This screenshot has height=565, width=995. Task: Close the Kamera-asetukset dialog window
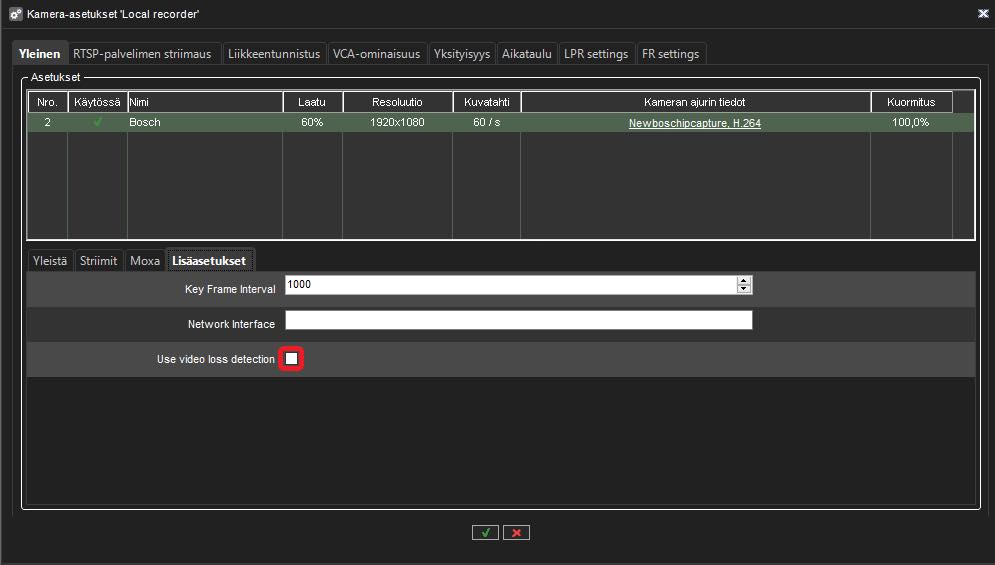pyautogui.click(x=980, y=14)
